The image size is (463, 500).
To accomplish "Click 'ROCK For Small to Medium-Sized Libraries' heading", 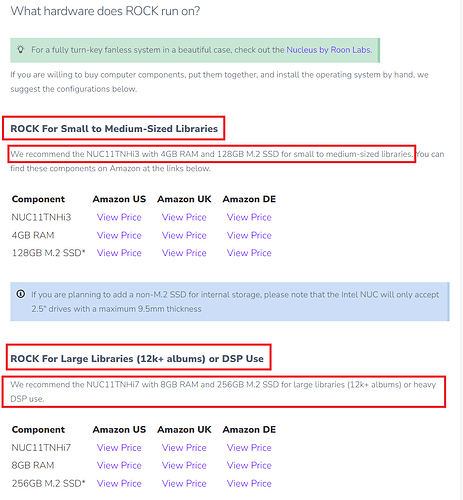I will 114,129.
